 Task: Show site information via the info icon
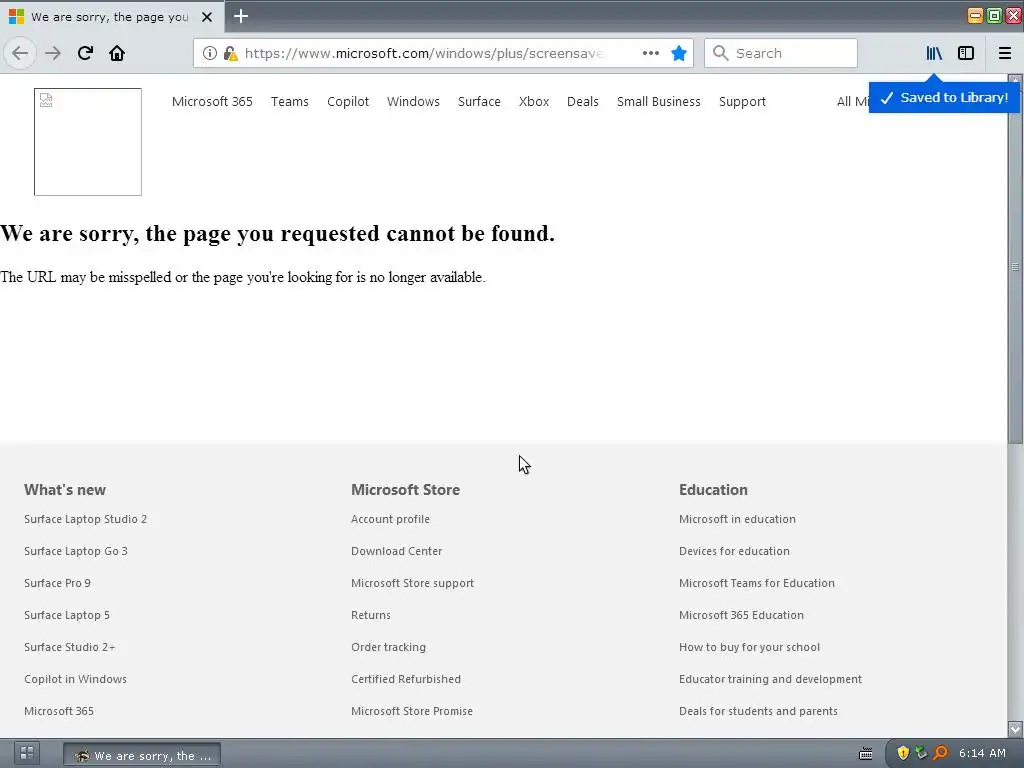click(x=210, y=53)
